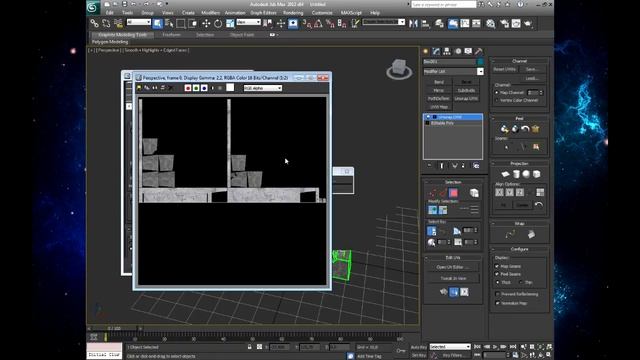640x360 pixels.
Task: Enable the green channel in render window
Action: [x=196, y=88]
